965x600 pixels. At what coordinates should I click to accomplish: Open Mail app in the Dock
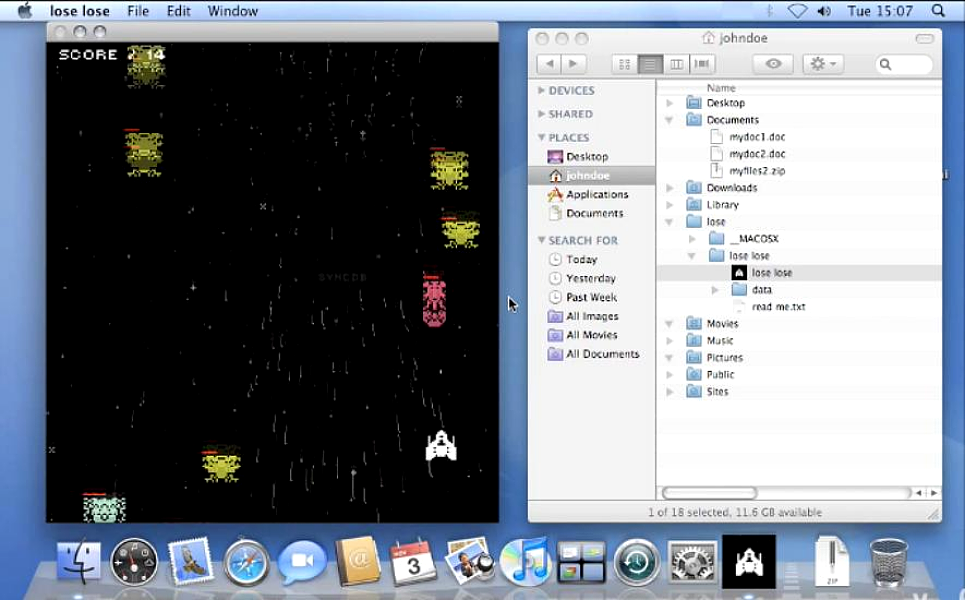coord(190,561)
